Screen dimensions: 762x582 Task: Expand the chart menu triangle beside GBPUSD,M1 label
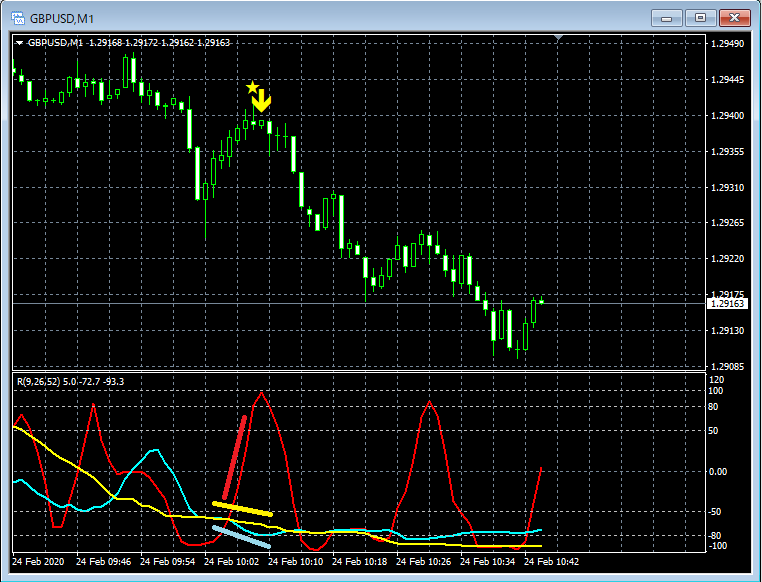(x=19, y=43)
